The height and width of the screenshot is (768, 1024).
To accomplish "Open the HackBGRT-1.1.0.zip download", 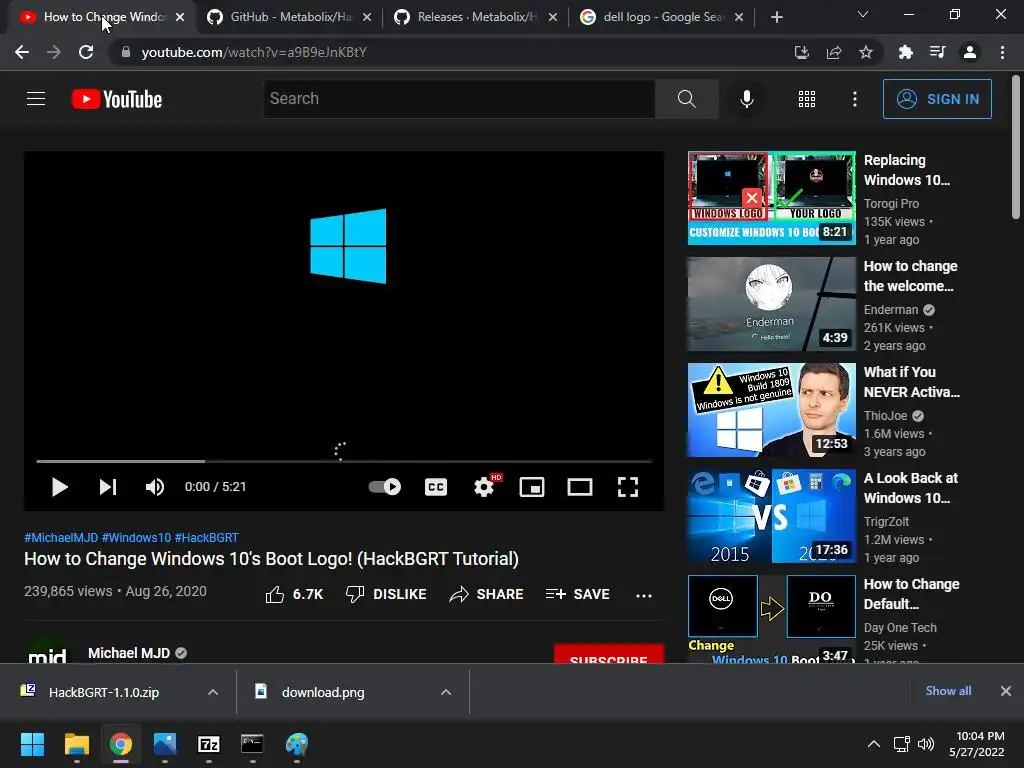I will [104, 692].
